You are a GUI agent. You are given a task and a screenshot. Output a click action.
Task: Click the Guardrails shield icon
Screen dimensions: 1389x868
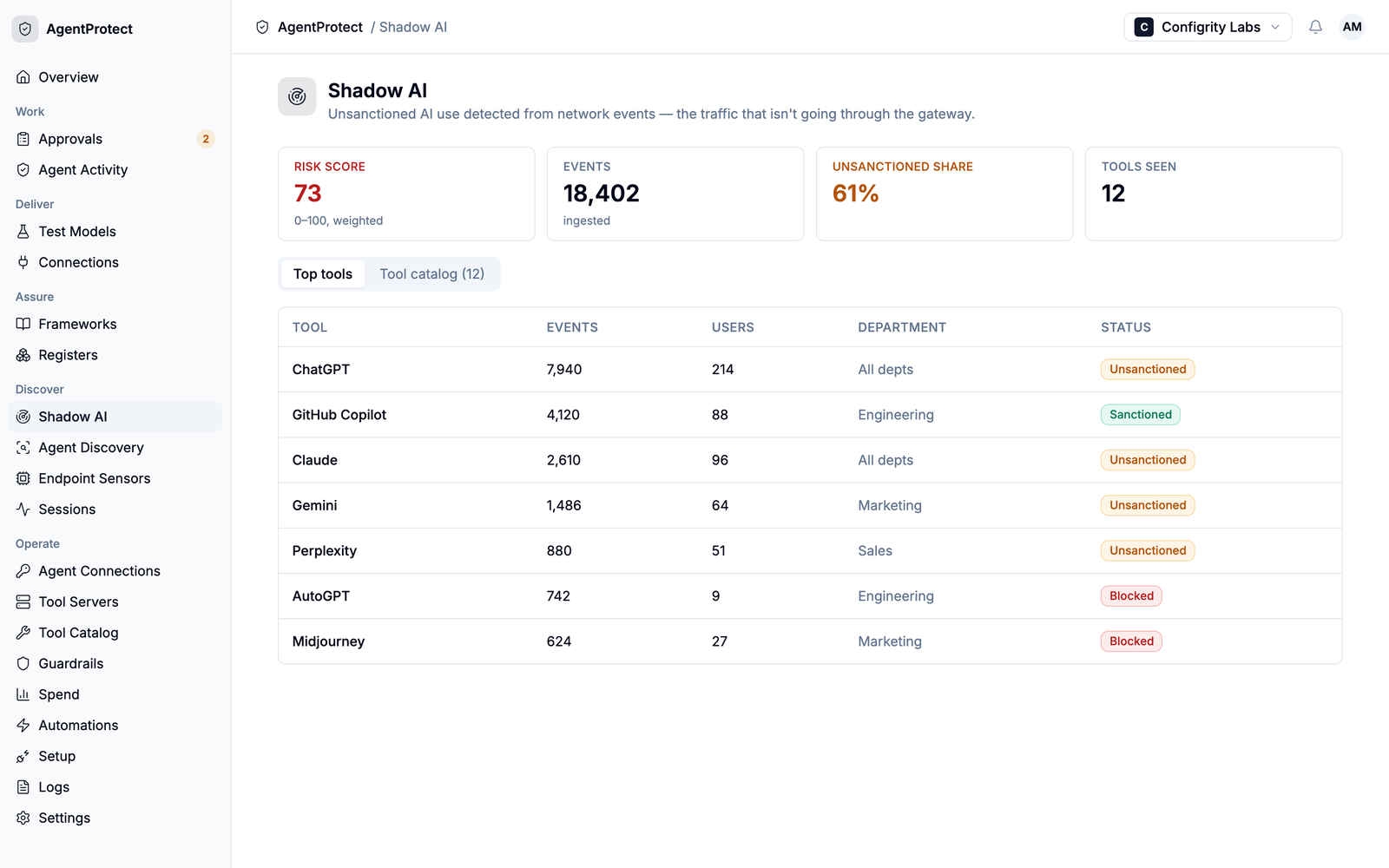23,664
